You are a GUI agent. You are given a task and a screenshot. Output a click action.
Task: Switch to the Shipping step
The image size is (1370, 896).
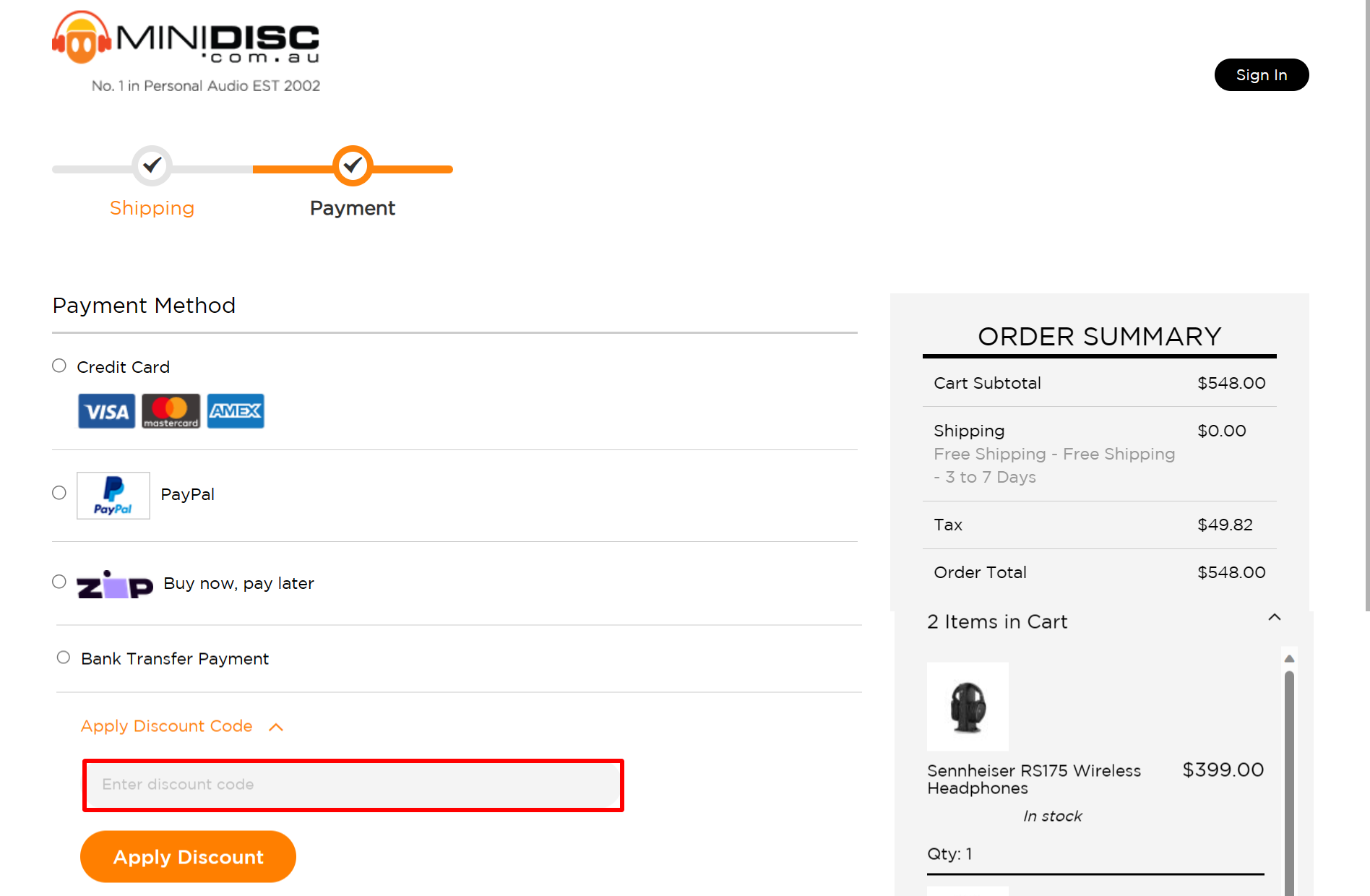click(x=152, y=208)
